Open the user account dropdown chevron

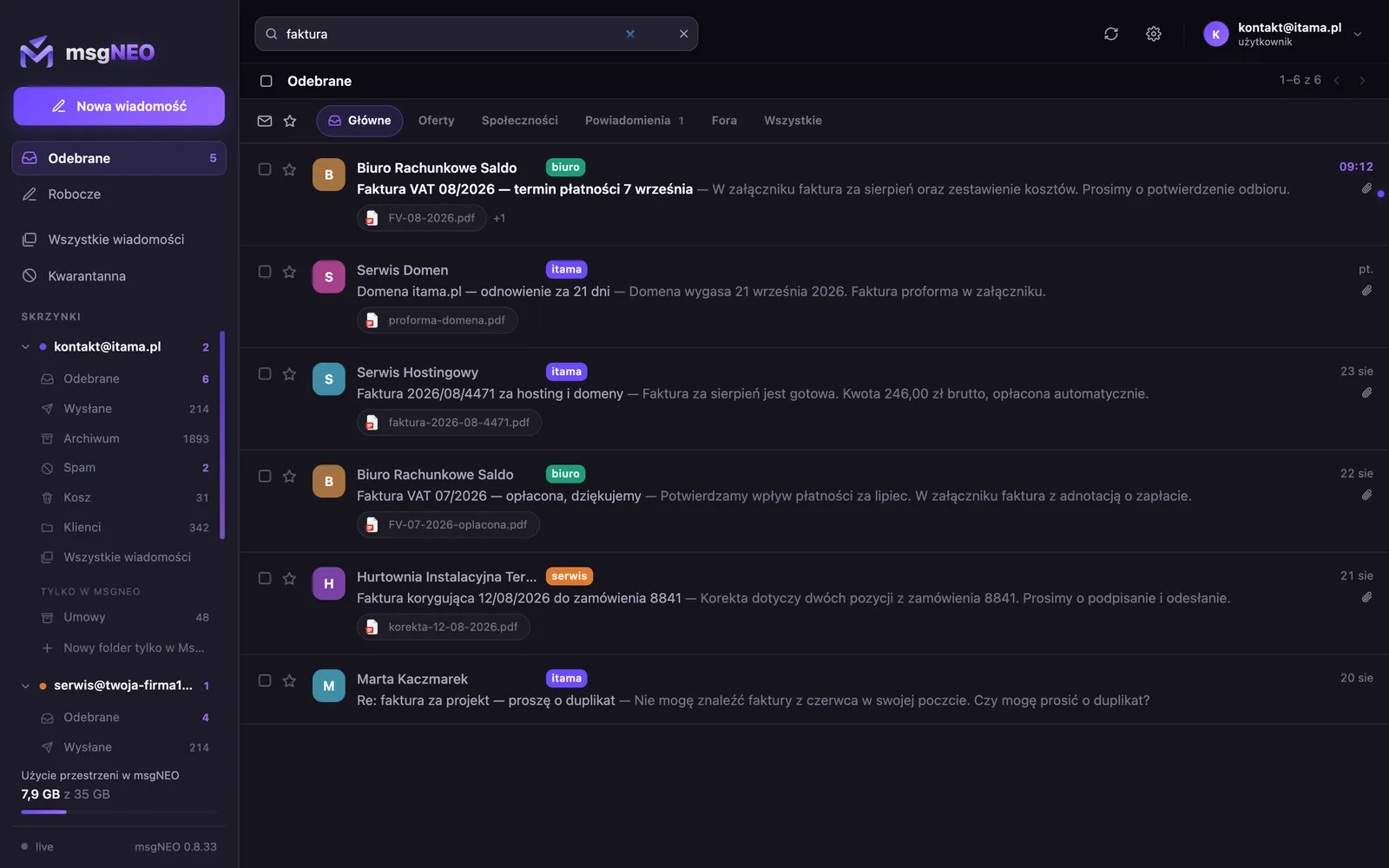tap(1358, 34)
